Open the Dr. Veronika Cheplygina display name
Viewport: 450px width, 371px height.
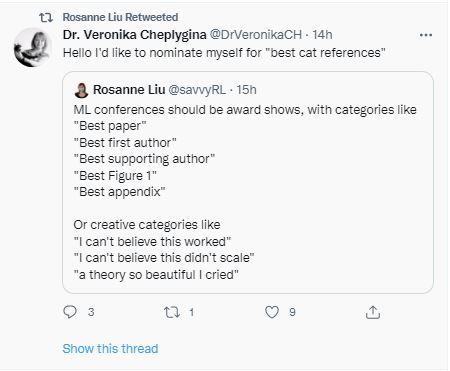(135, 35)
